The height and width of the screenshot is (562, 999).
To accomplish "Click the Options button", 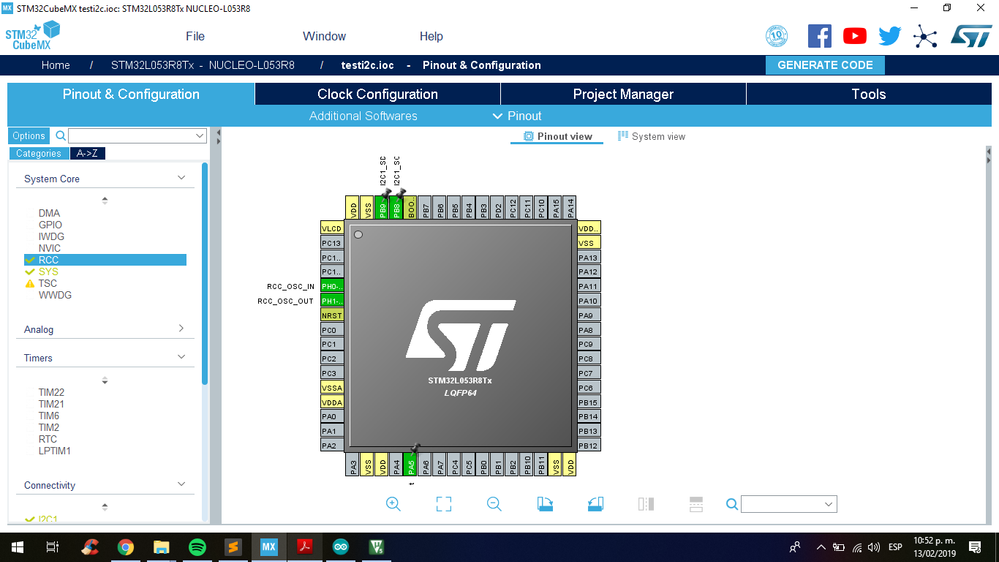I will point(29,136).
